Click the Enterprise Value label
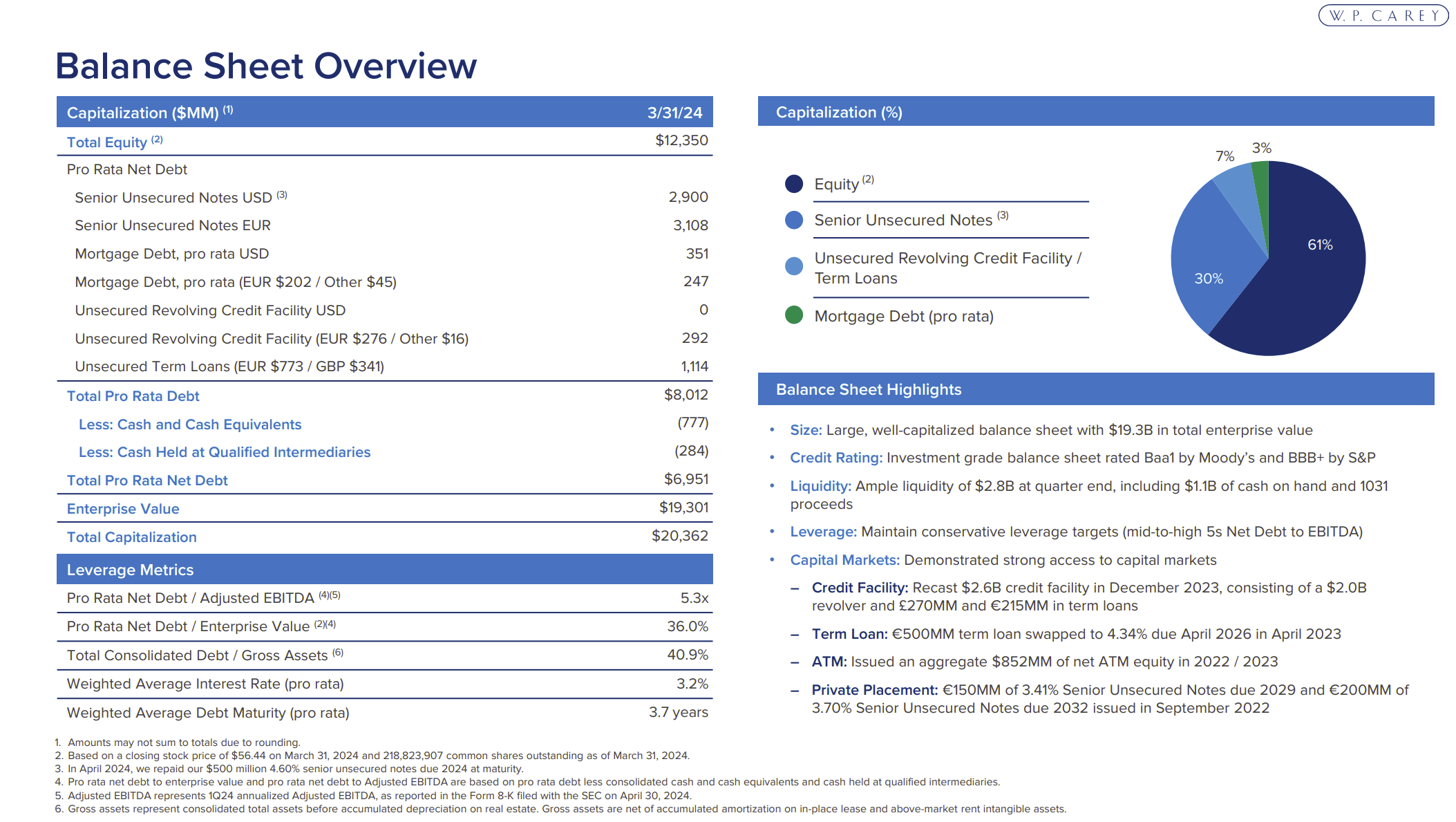1456x822 pixels. (x=123, y=509)
